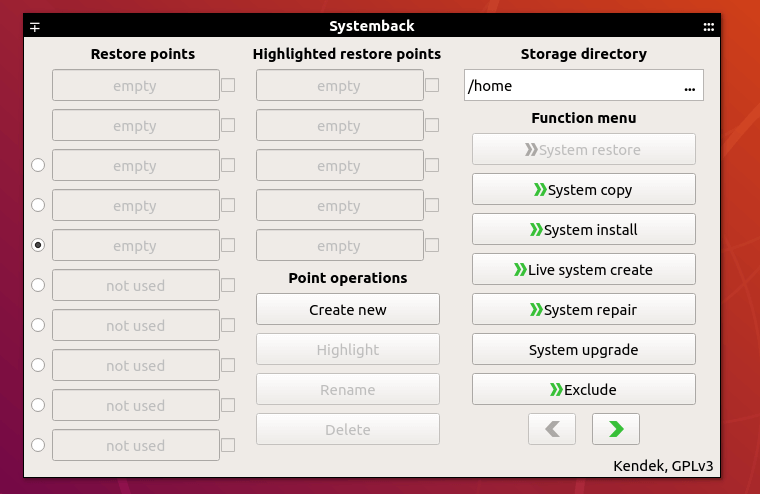Click the grid dots icon in title bar
The image size is (760, 494).
(x=708, y=27)
